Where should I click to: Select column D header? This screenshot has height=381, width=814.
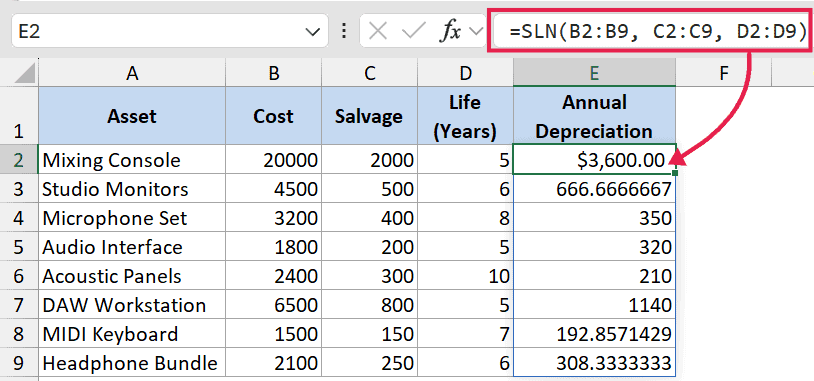coord(465,73)
